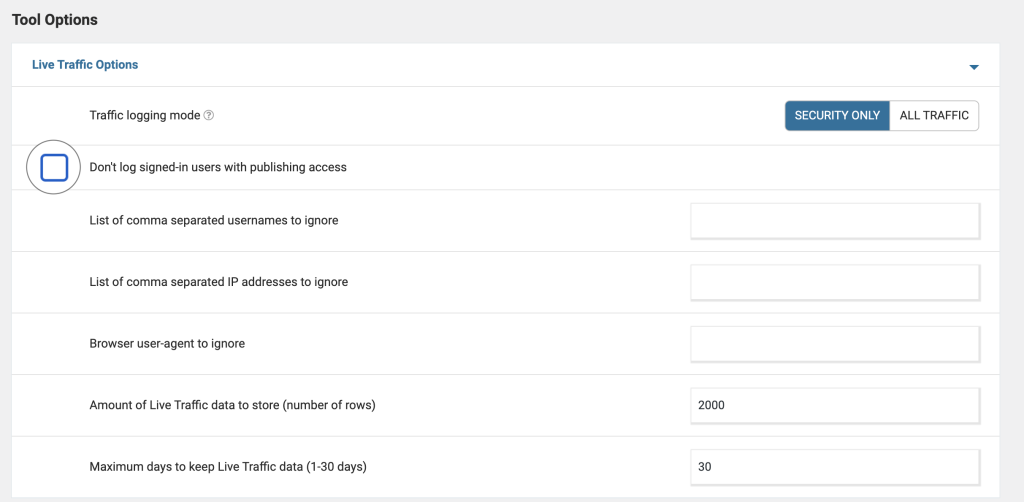Click the Traffic logging mode label
Image resolution: width=1024 pixels, height=502 pixels.
(x=145, y=115)
